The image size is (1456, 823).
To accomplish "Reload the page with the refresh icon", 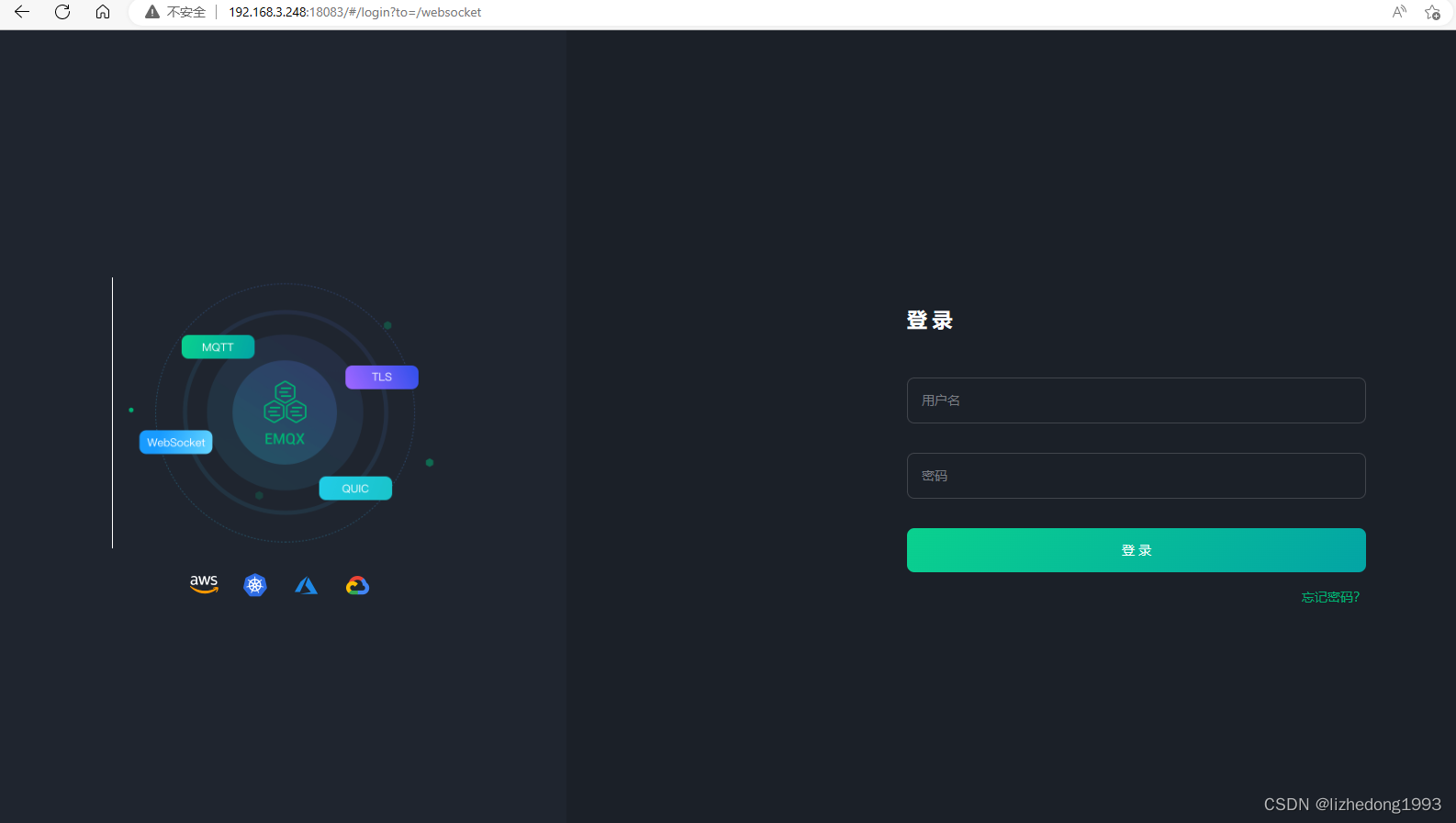I will click(62, 12).
